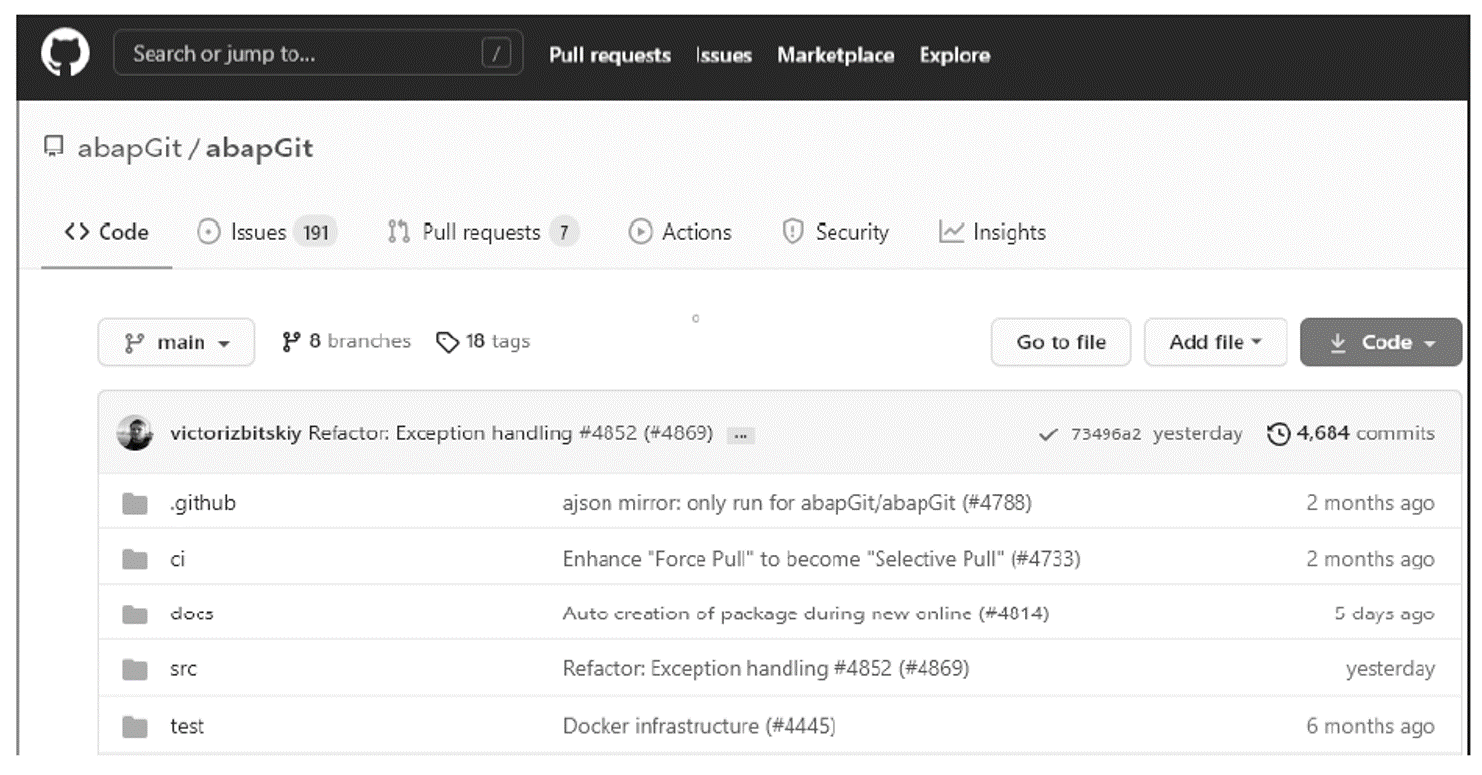Open Marketplace from the top navigation
The image size is (1482, 775).
[835, 56]
